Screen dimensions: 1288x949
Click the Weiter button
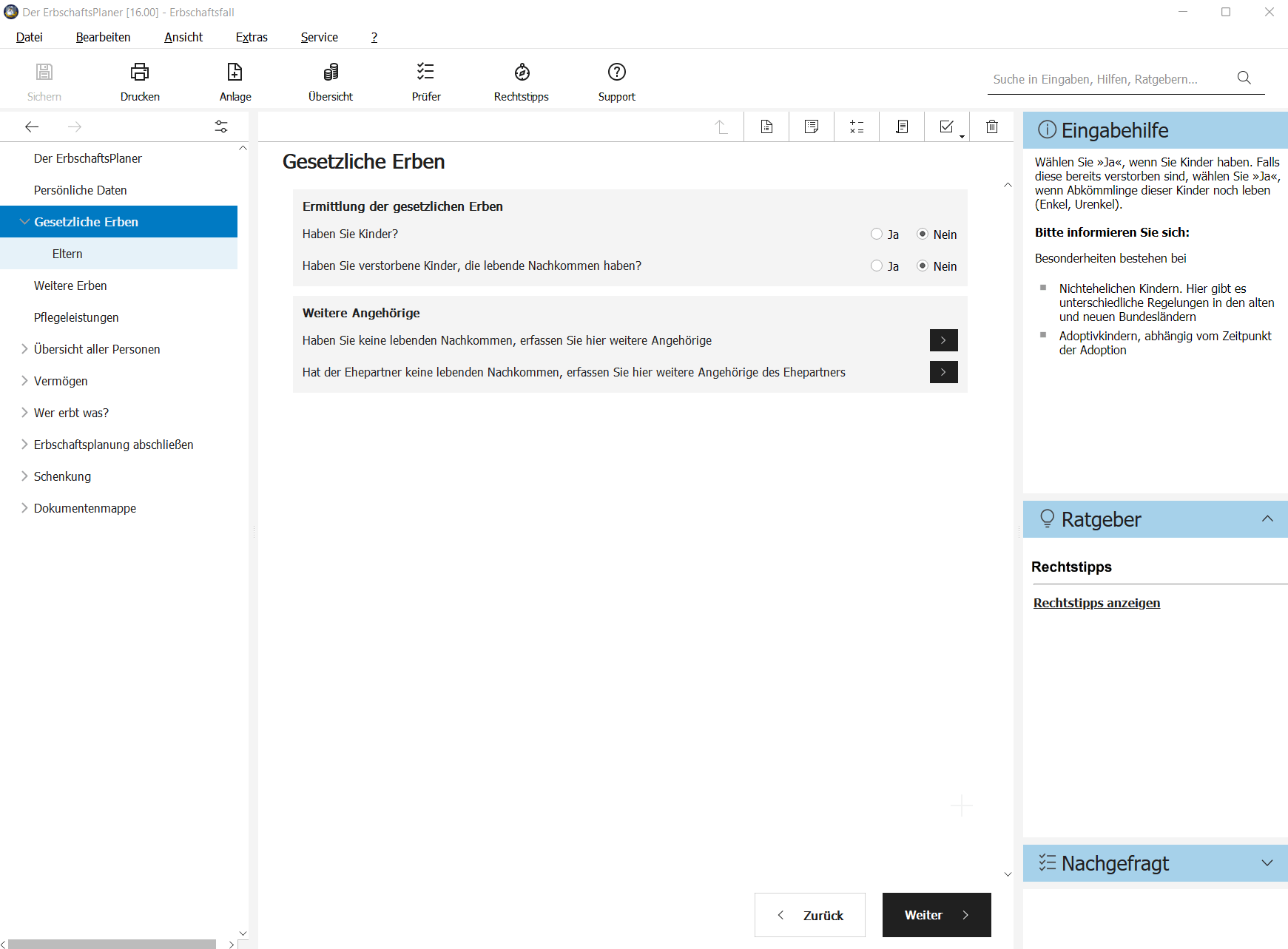[936, 915]
